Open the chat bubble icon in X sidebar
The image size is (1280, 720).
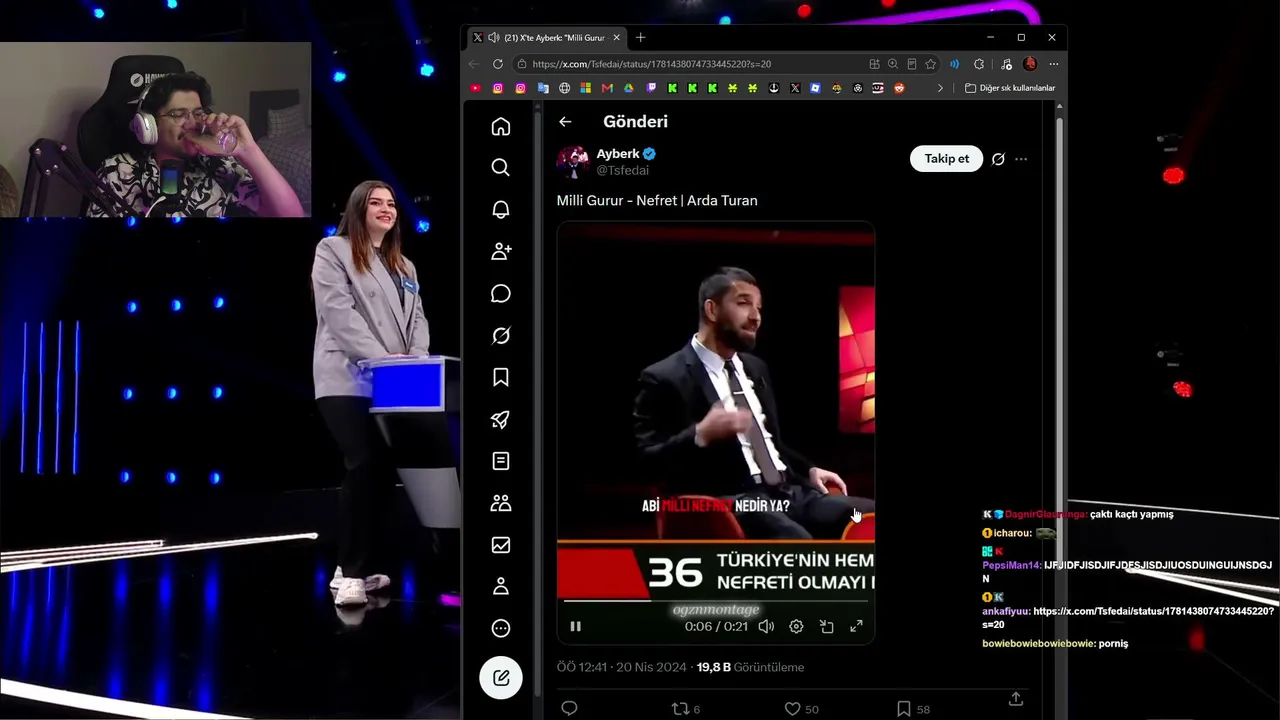[501, 293]
